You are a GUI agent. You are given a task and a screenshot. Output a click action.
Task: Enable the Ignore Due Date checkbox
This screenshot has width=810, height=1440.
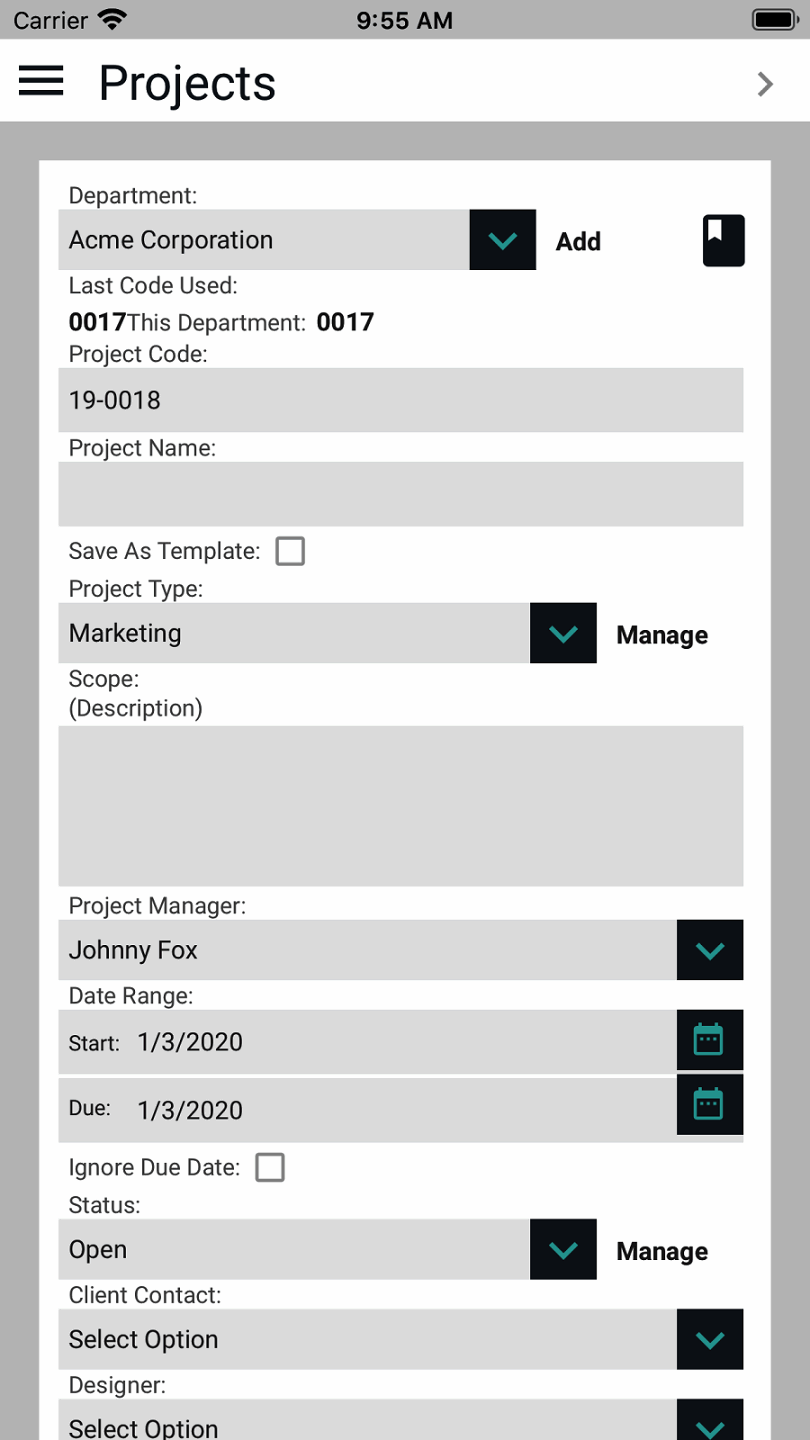270,1167
